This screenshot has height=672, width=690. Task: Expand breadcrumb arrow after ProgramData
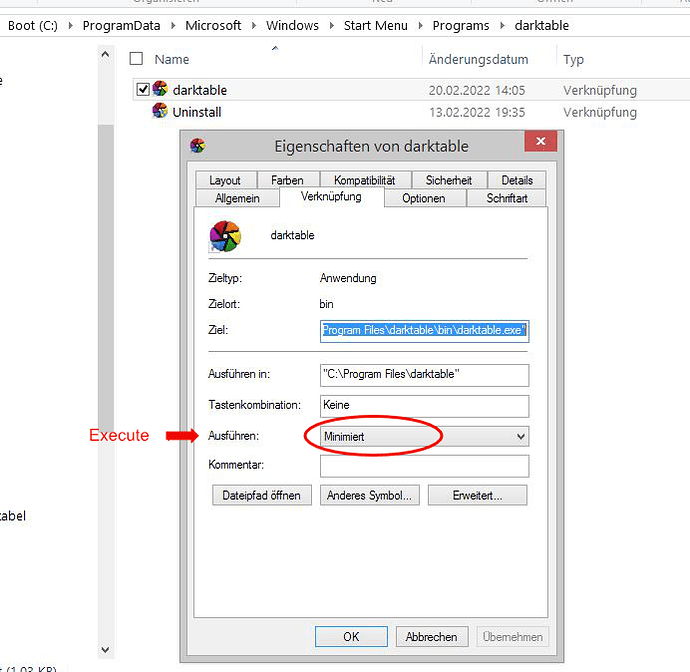point(173,26)
